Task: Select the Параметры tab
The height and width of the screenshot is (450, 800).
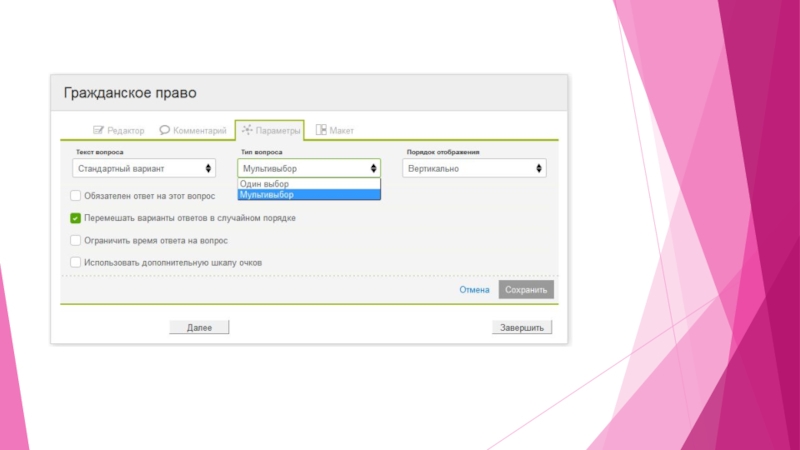Action: point(270,131)
